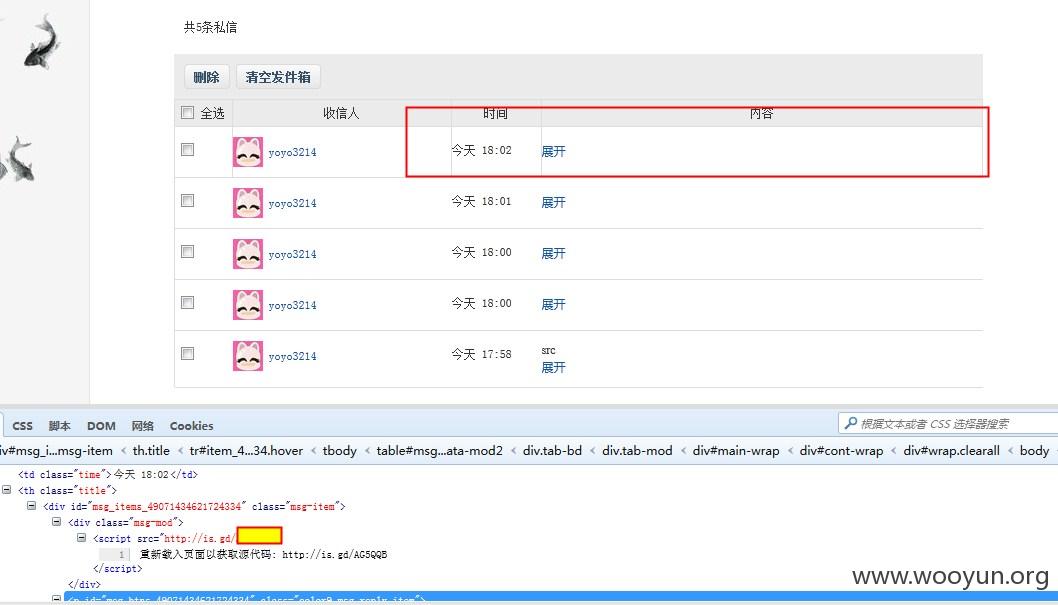The width and height of the screenshot is (1058, 605).
Task: Select th.title in the breadcrumb path
Action: pos(151,451)
